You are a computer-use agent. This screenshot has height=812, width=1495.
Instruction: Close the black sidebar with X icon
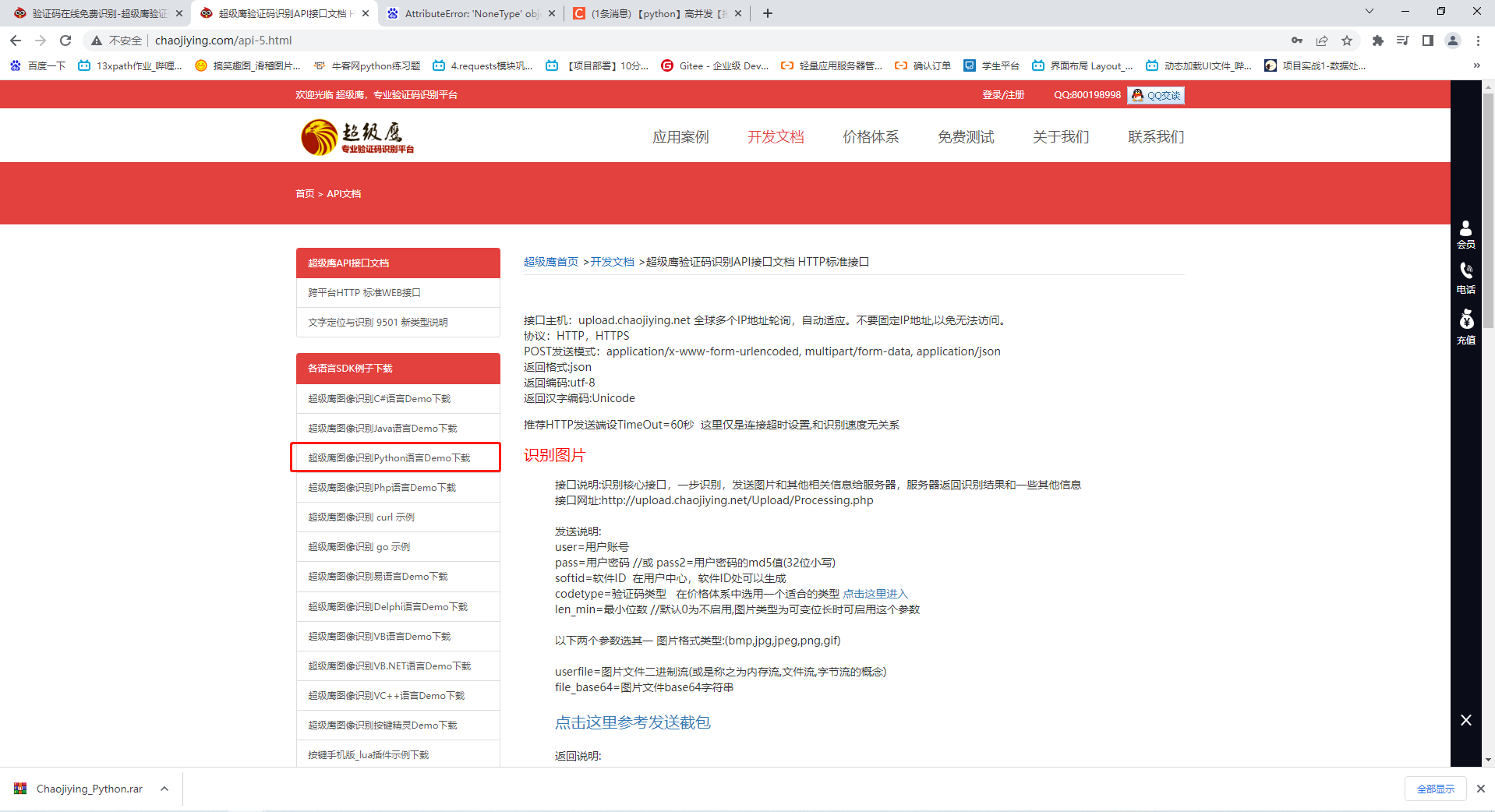(1466, 720)
